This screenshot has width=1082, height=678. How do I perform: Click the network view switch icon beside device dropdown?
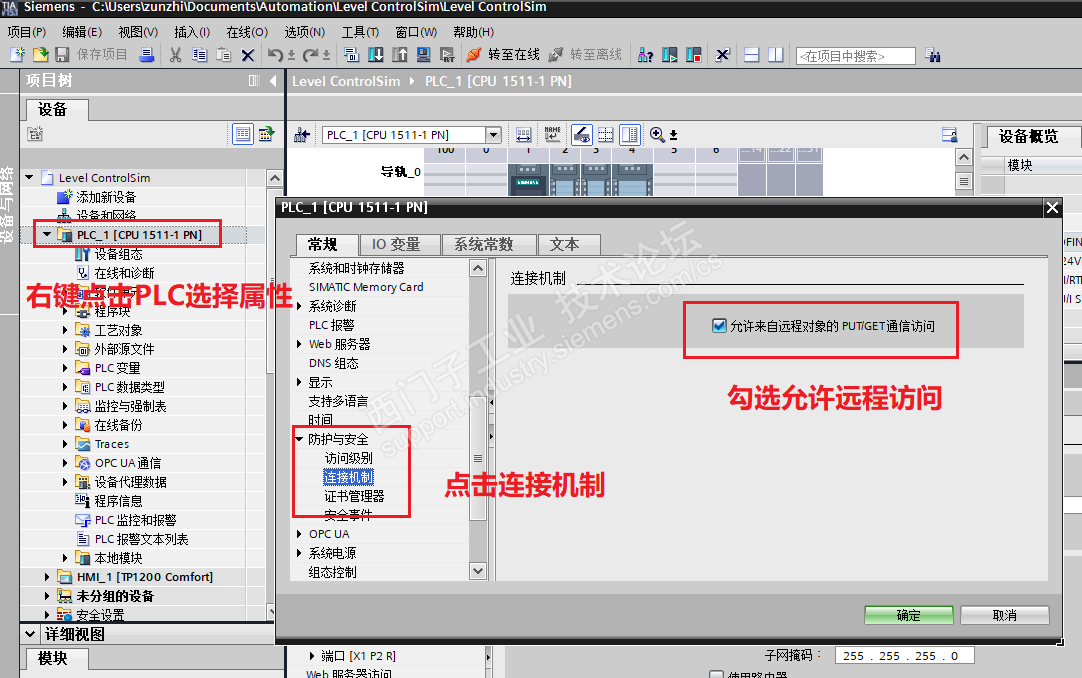pyautogui.click(x=302, y=134)
